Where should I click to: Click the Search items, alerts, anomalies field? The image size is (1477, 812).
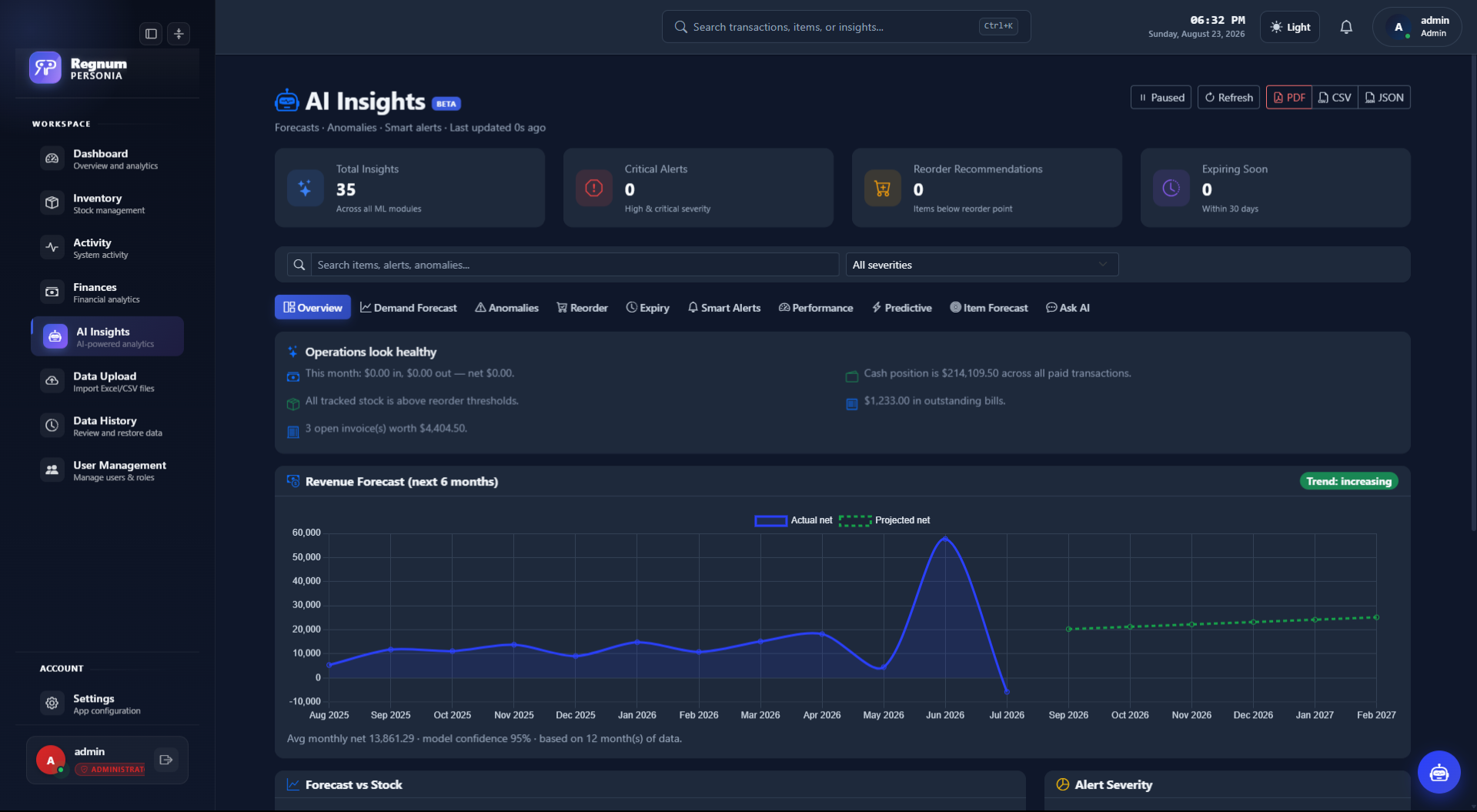click(575, 265)
